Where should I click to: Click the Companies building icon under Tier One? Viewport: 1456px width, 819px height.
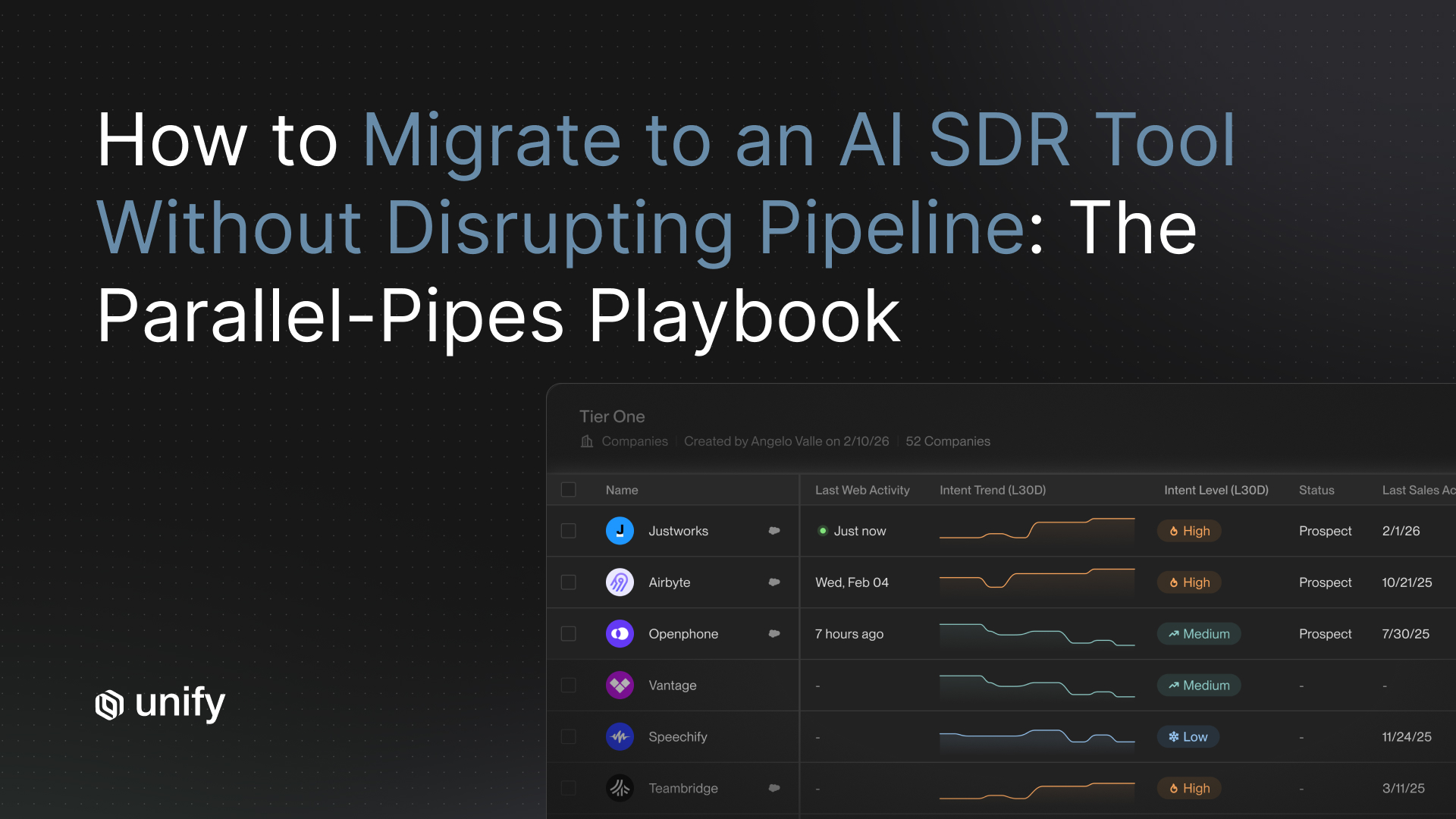(587, 441)
